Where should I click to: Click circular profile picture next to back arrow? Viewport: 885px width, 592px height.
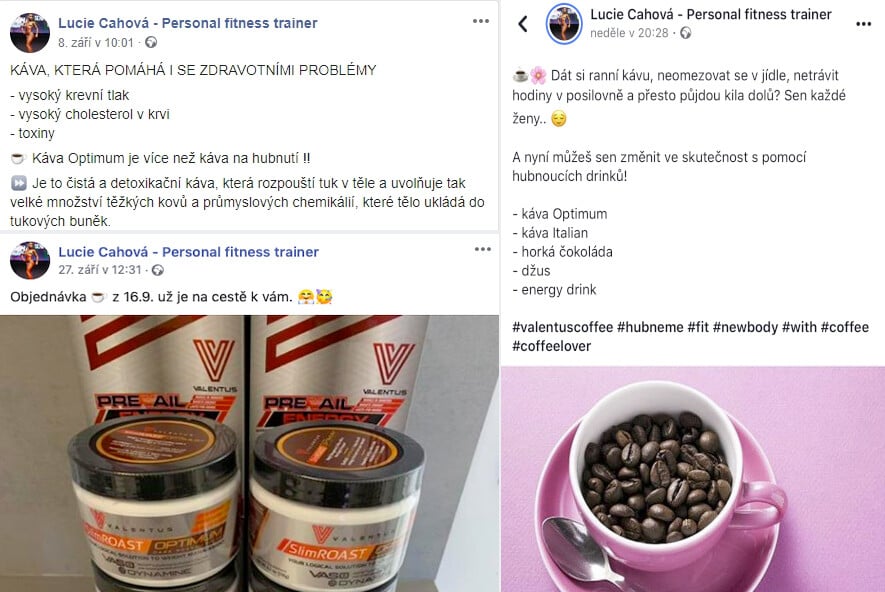point(564,24)
